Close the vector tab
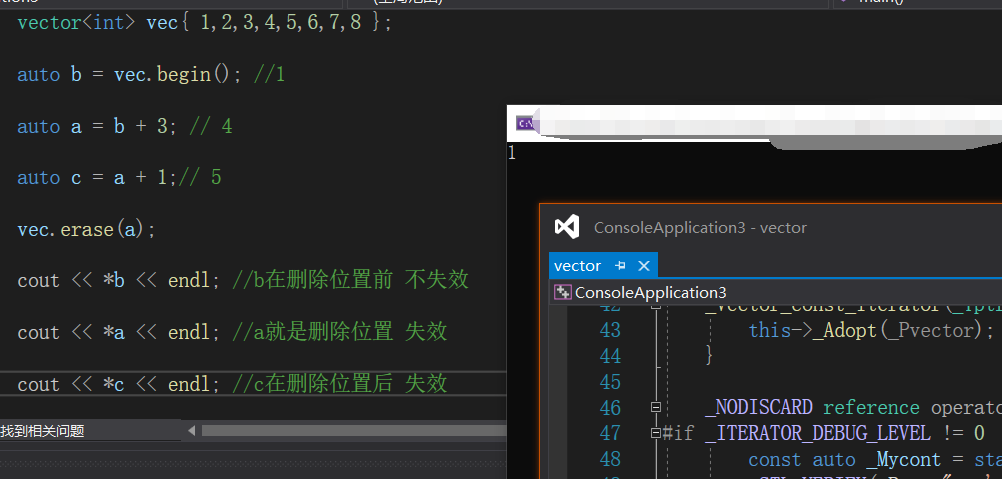This screenshot has width=1002, height=479. pos(644,266)
